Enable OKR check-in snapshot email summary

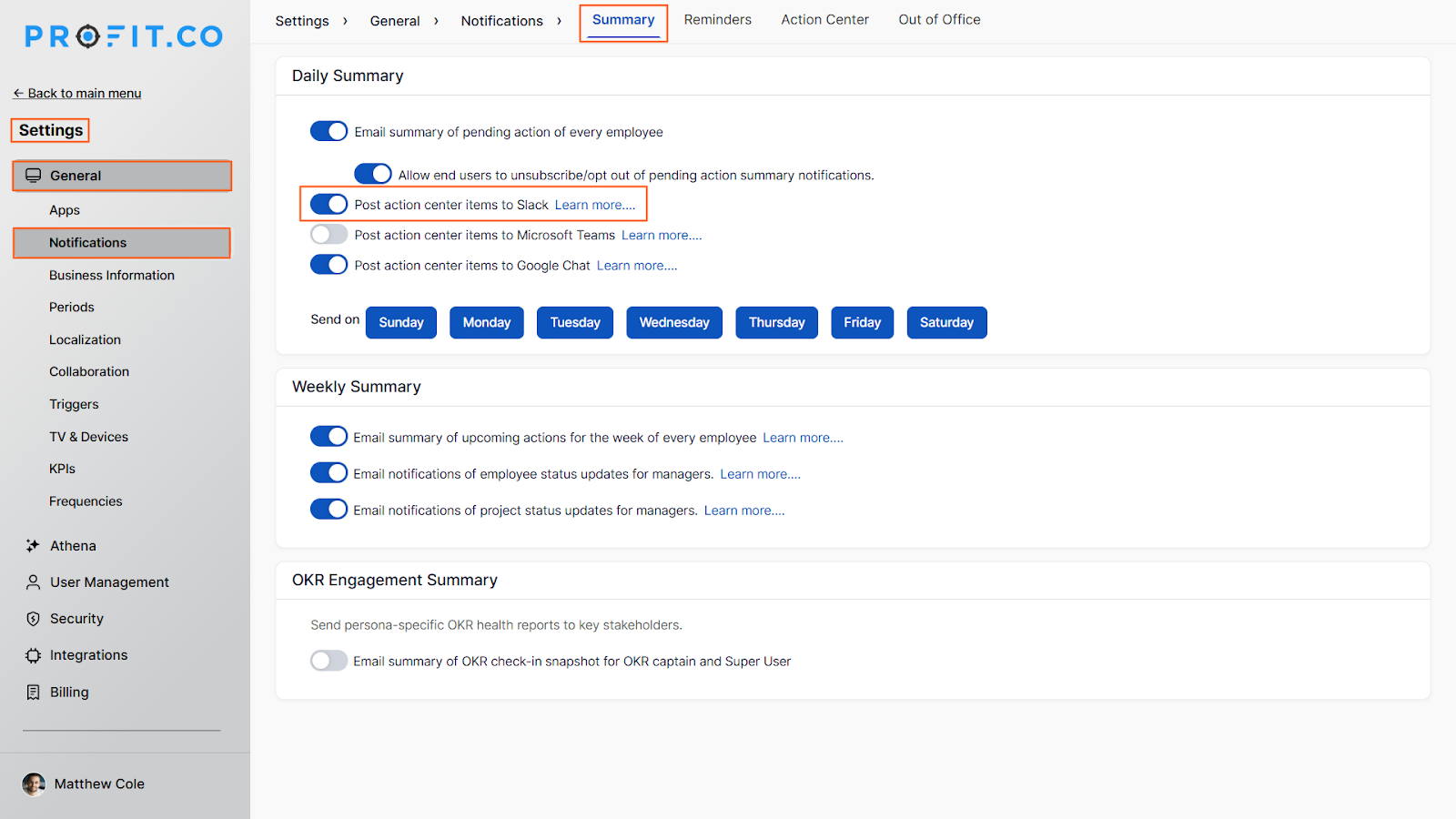click(329, 661)
